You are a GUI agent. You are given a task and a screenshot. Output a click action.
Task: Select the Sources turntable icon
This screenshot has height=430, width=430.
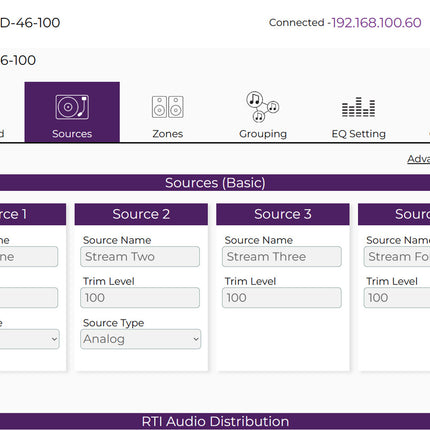[72, 107]
